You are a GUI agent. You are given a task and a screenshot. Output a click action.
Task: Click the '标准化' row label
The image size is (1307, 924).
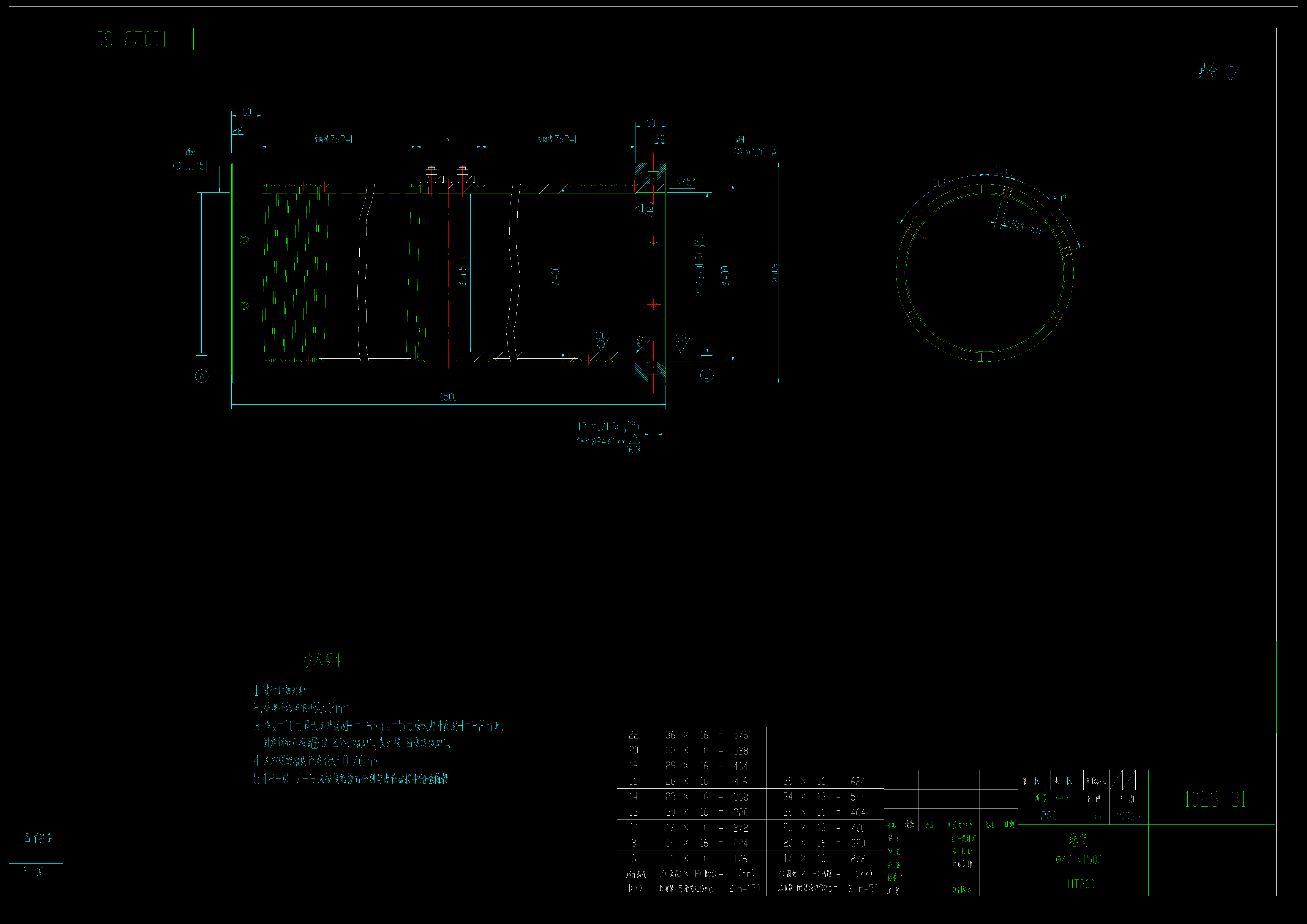tap(895, 877)
